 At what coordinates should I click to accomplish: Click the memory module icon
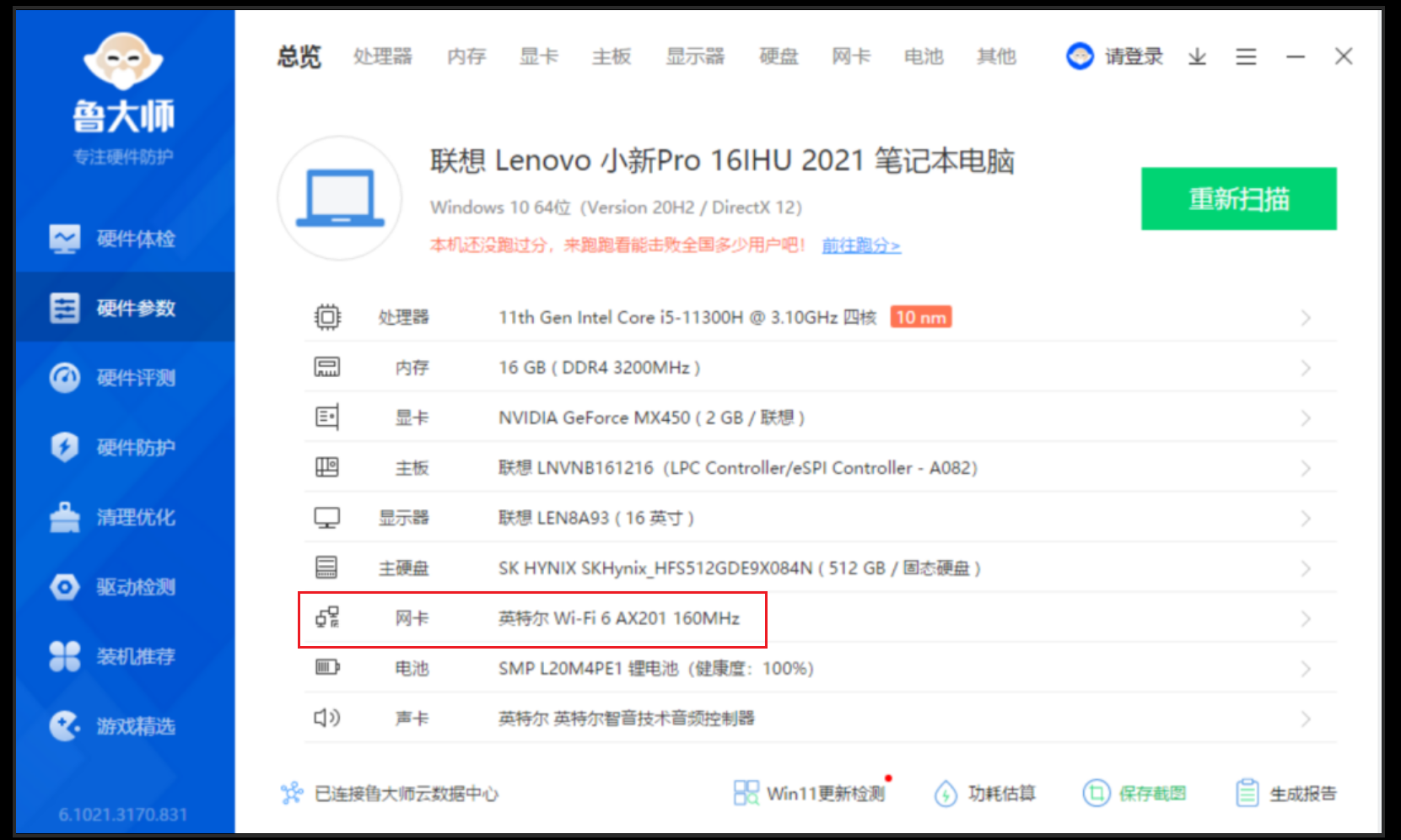click(x=327, y=367)
